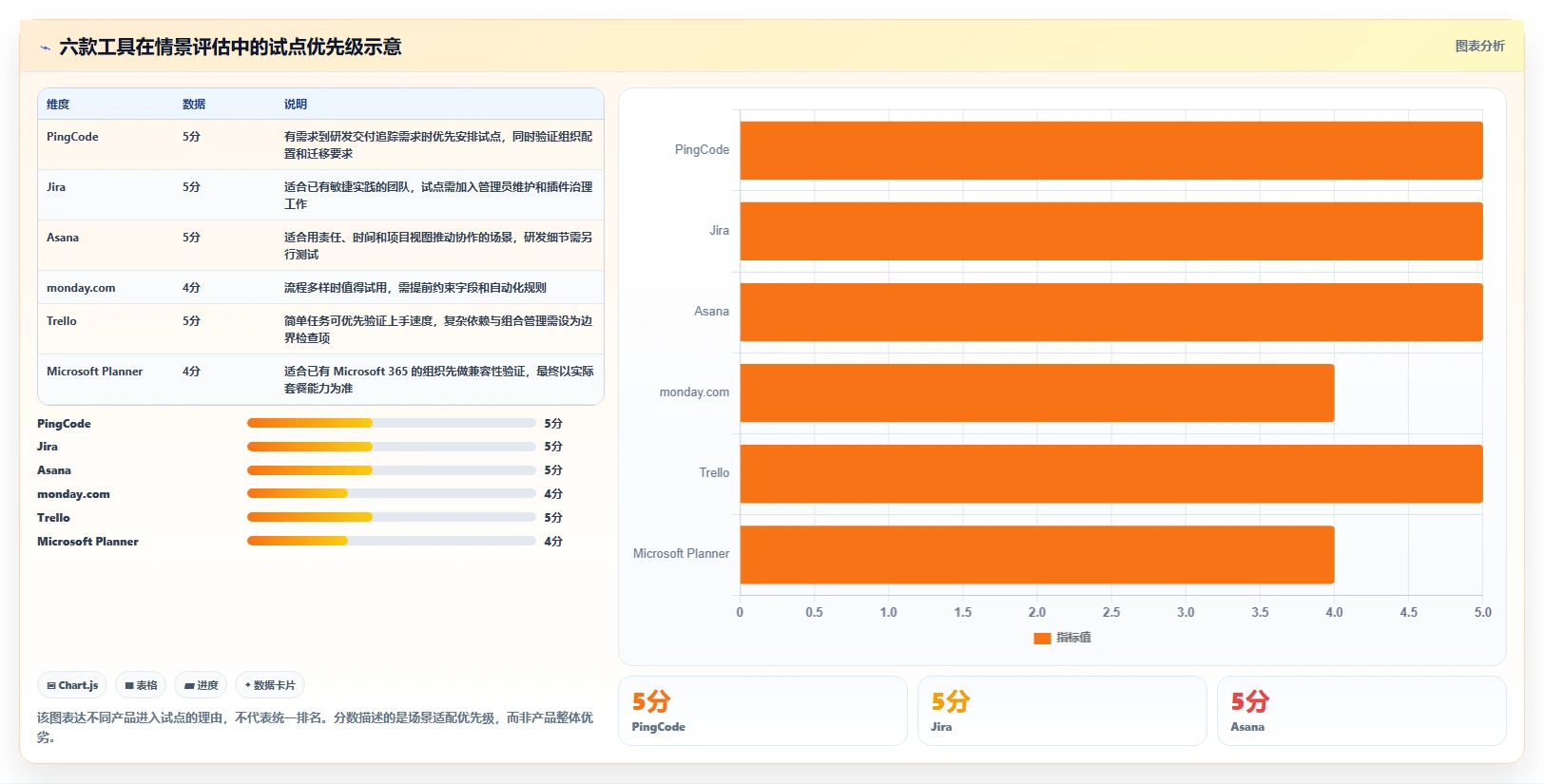The image size is (1544, 784).
Task: Click the Trello progress bar
Action: coord(391,518)
